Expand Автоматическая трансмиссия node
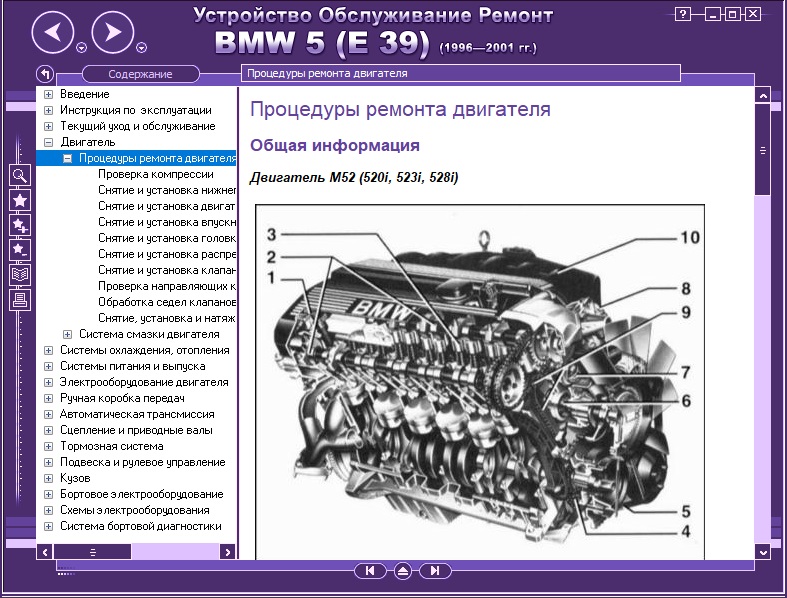Screen dimensions: 787x598 point(48,415)
